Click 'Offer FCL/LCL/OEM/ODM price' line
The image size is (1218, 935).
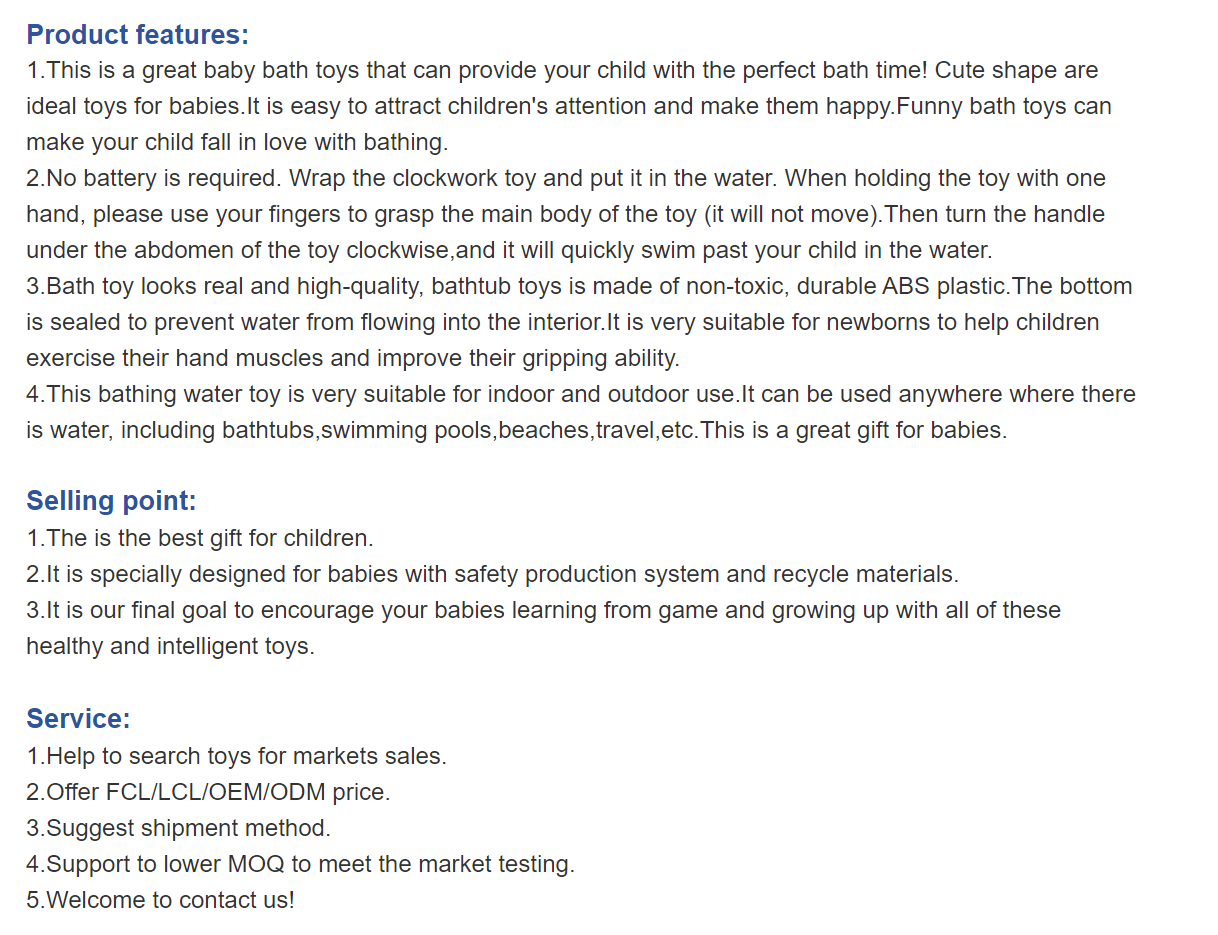[x=208, y=793]
